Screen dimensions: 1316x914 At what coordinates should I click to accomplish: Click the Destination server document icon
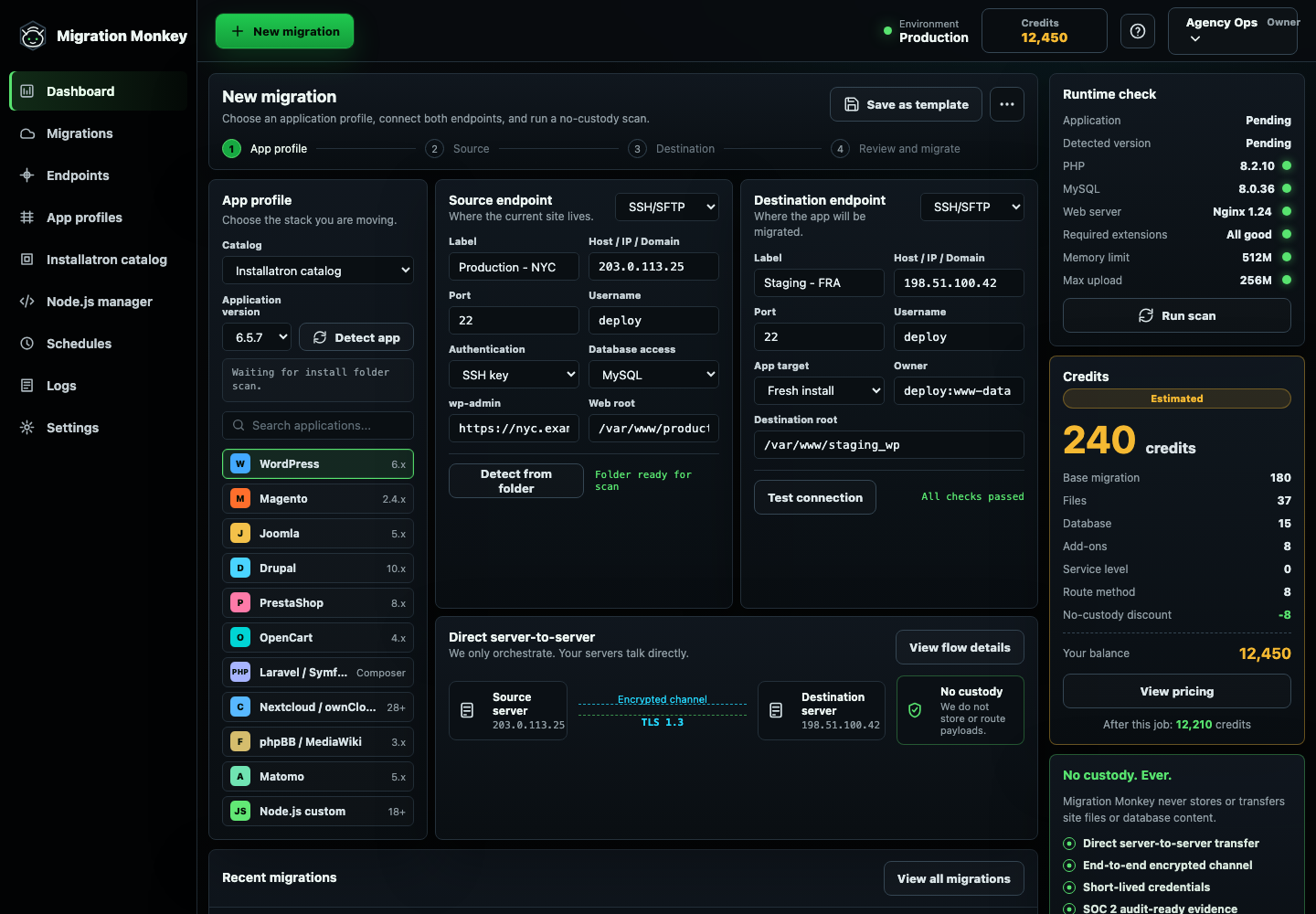[x=776, y=710]
